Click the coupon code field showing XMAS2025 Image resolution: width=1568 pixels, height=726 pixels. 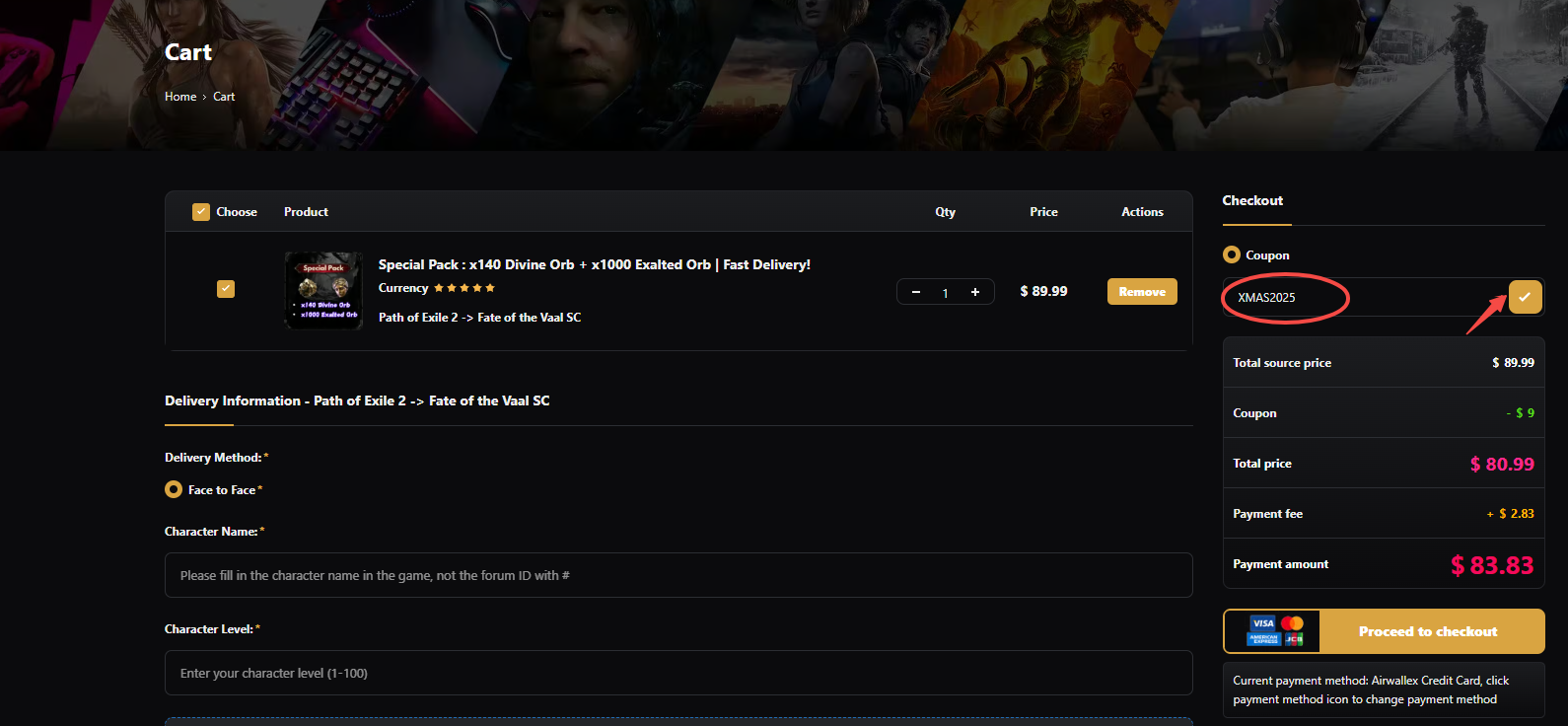[x=1361, y=297]
